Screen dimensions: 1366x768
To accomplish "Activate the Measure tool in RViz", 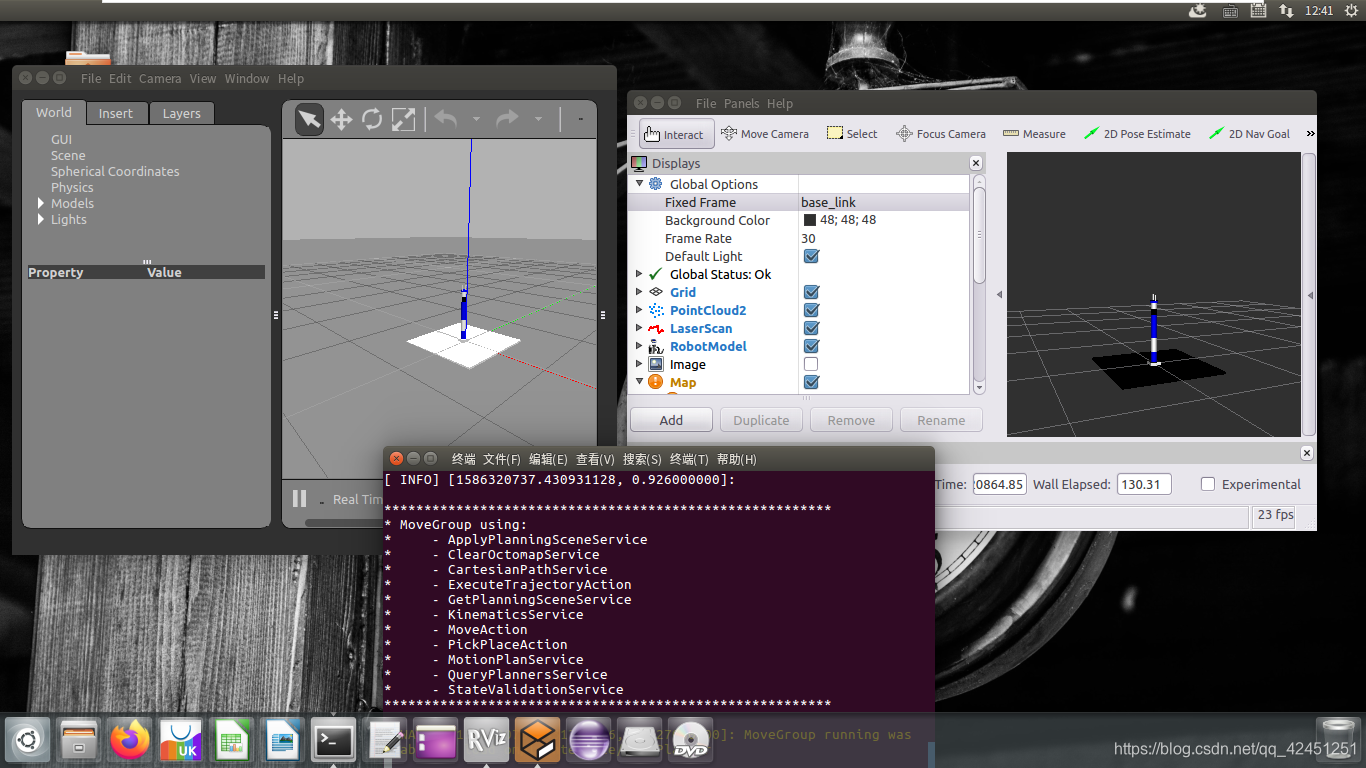I will (1034, 134).
